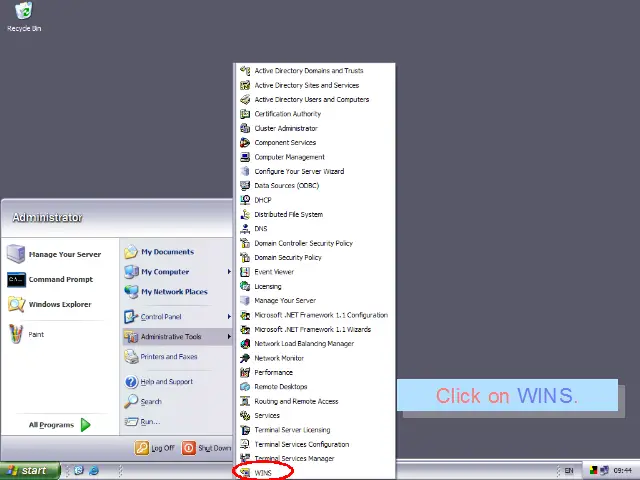Click the Manage Your Server icon in Start menu
This screenshot has width=640, height=480.
click(x=16, y=254)
